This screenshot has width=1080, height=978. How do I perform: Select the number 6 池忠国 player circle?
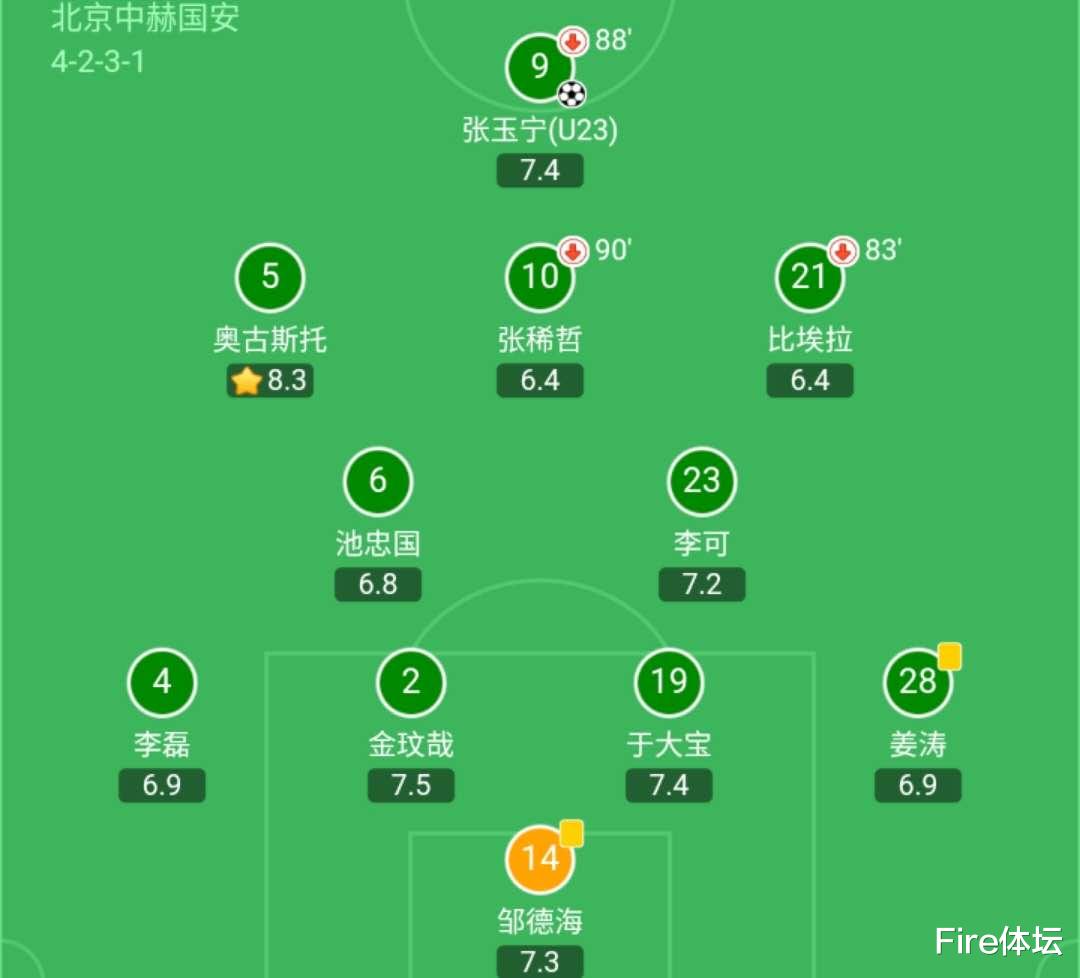[377, 481]
